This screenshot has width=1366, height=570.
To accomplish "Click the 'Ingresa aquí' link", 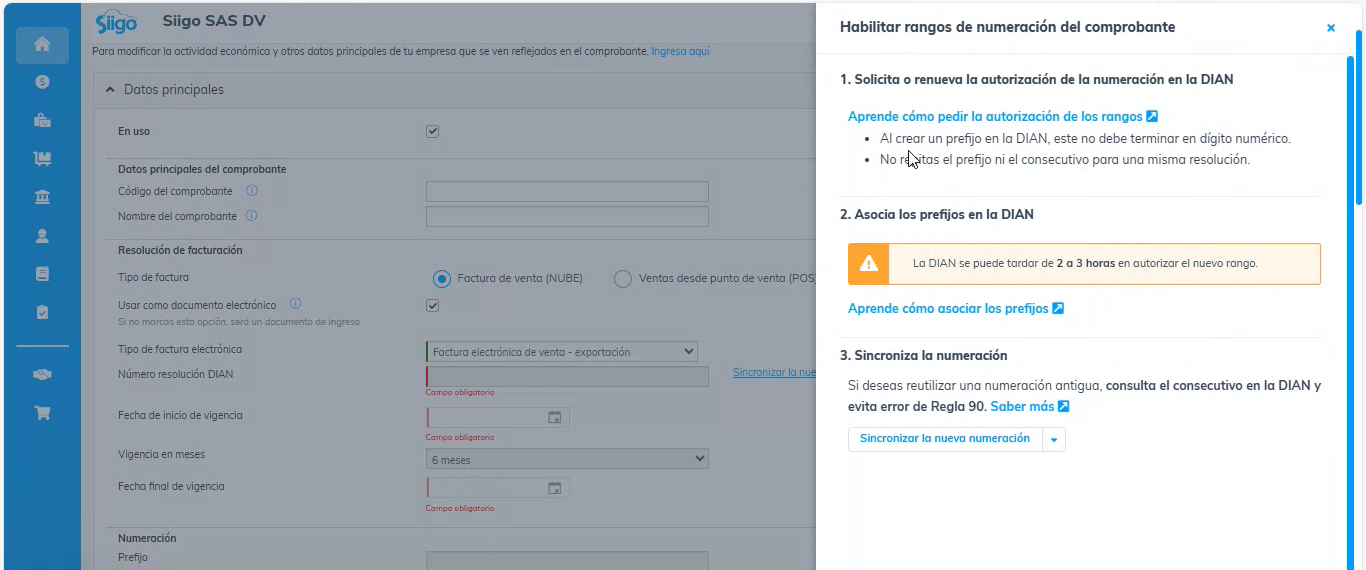I will tap(680, 51).
